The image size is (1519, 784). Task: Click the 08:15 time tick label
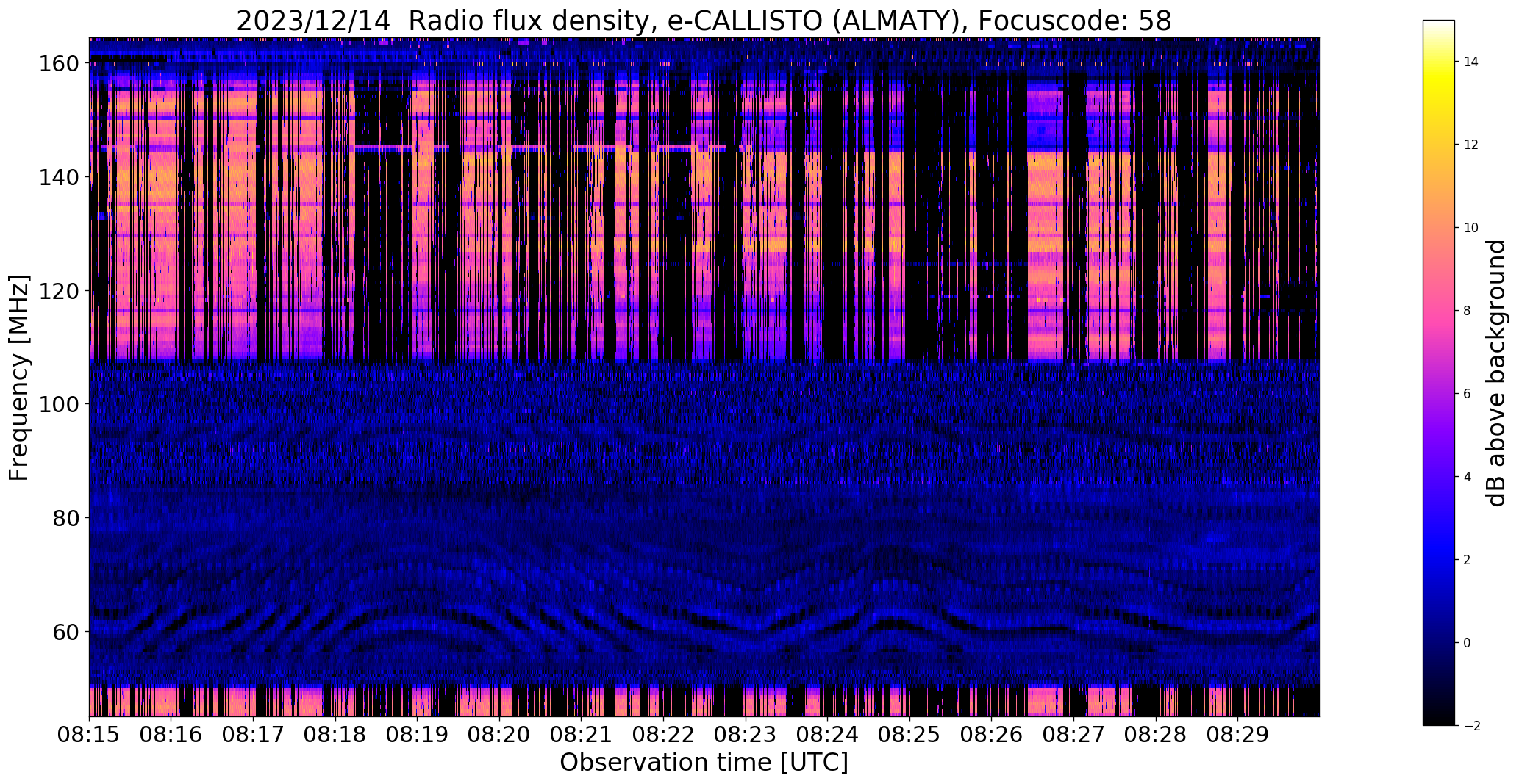click(x=90, y=735)
